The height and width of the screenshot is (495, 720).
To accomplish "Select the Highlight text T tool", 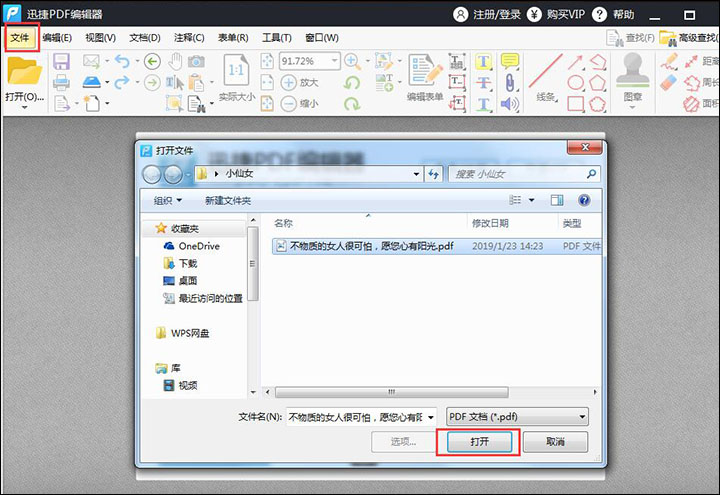I will point(483,62).
